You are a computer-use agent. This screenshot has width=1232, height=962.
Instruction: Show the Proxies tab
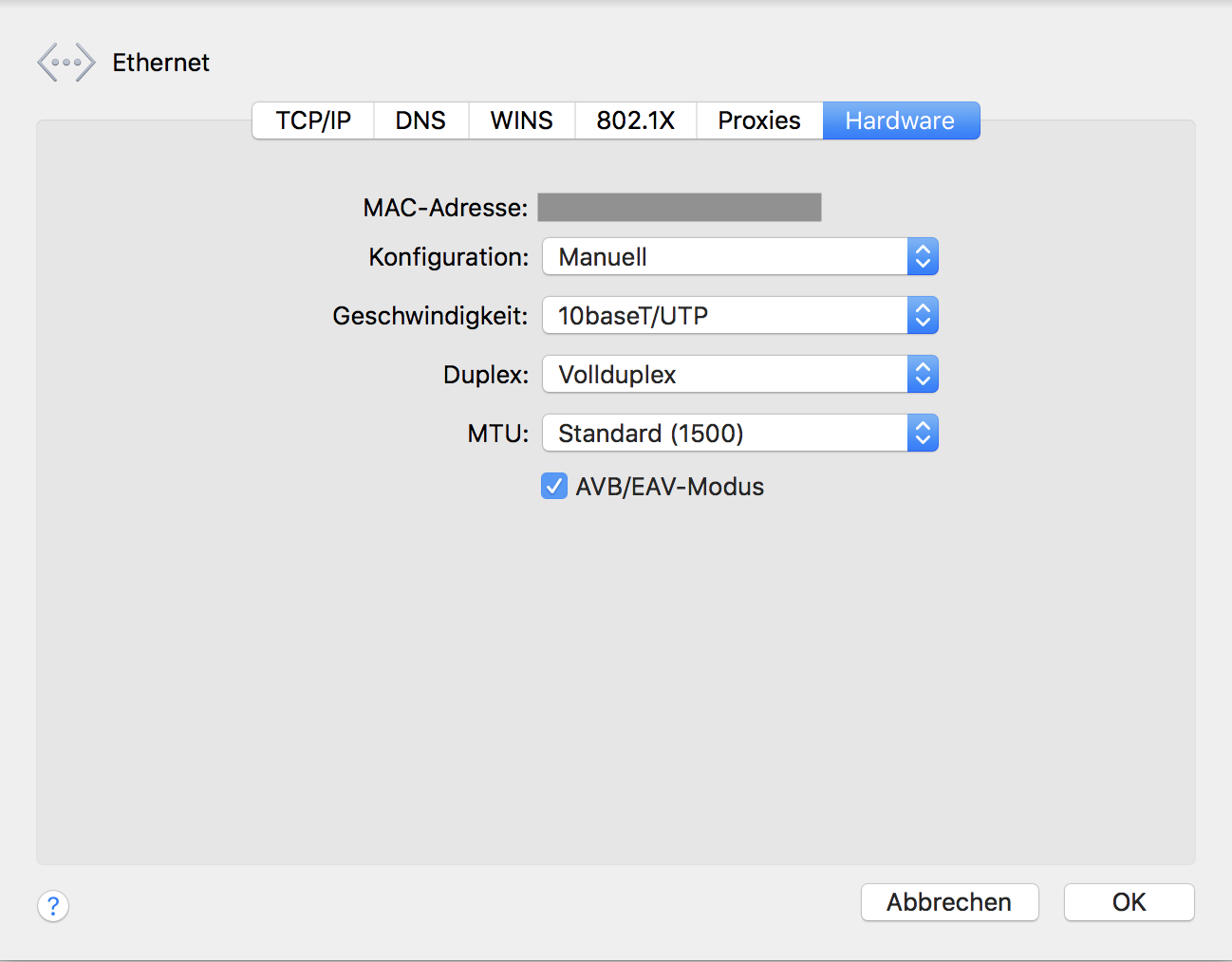(758, 120)
